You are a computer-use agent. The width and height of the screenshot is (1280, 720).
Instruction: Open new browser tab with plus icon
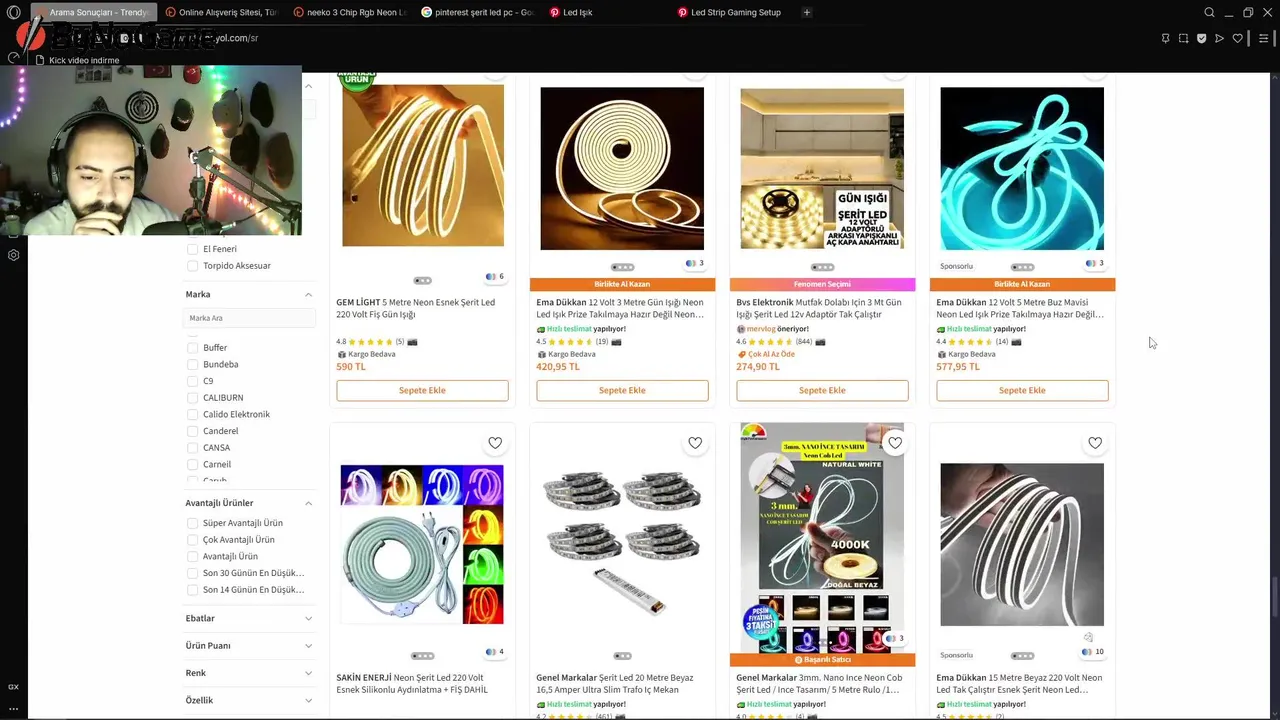click(807, 12)
